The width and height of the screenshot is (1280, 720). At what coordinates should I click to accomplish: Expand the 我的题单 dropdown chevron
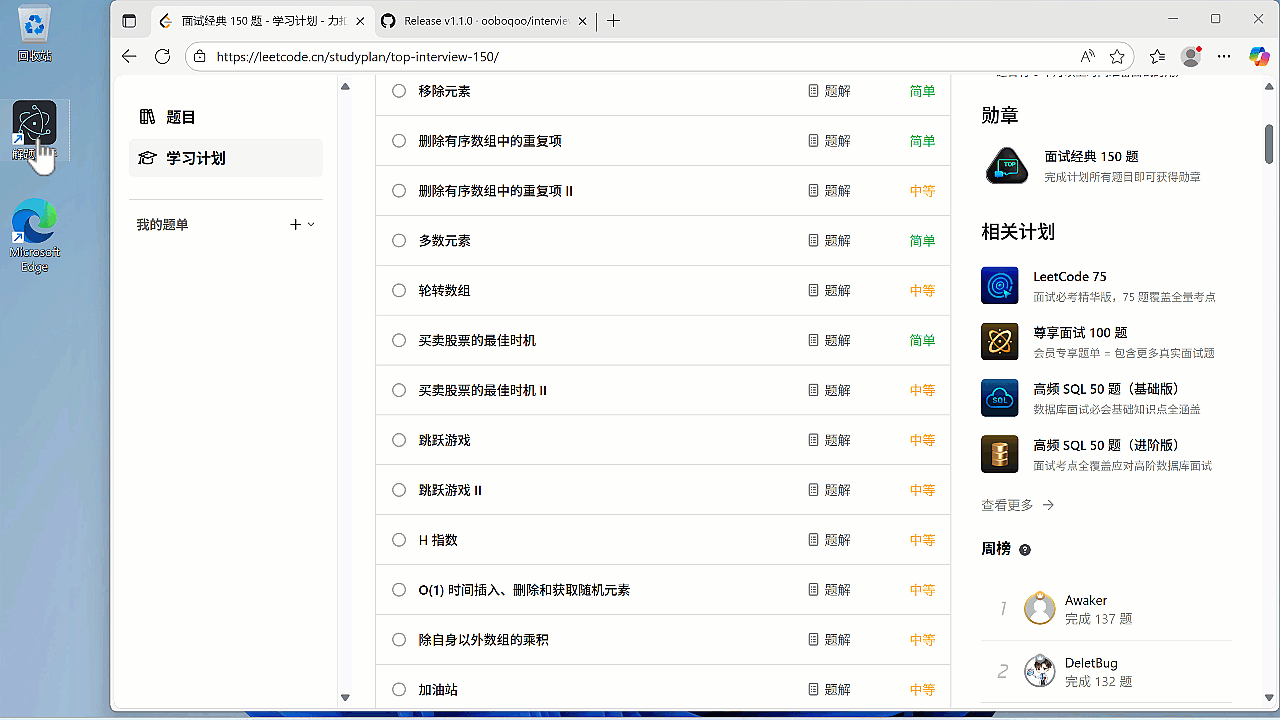[x=313, y=224]
